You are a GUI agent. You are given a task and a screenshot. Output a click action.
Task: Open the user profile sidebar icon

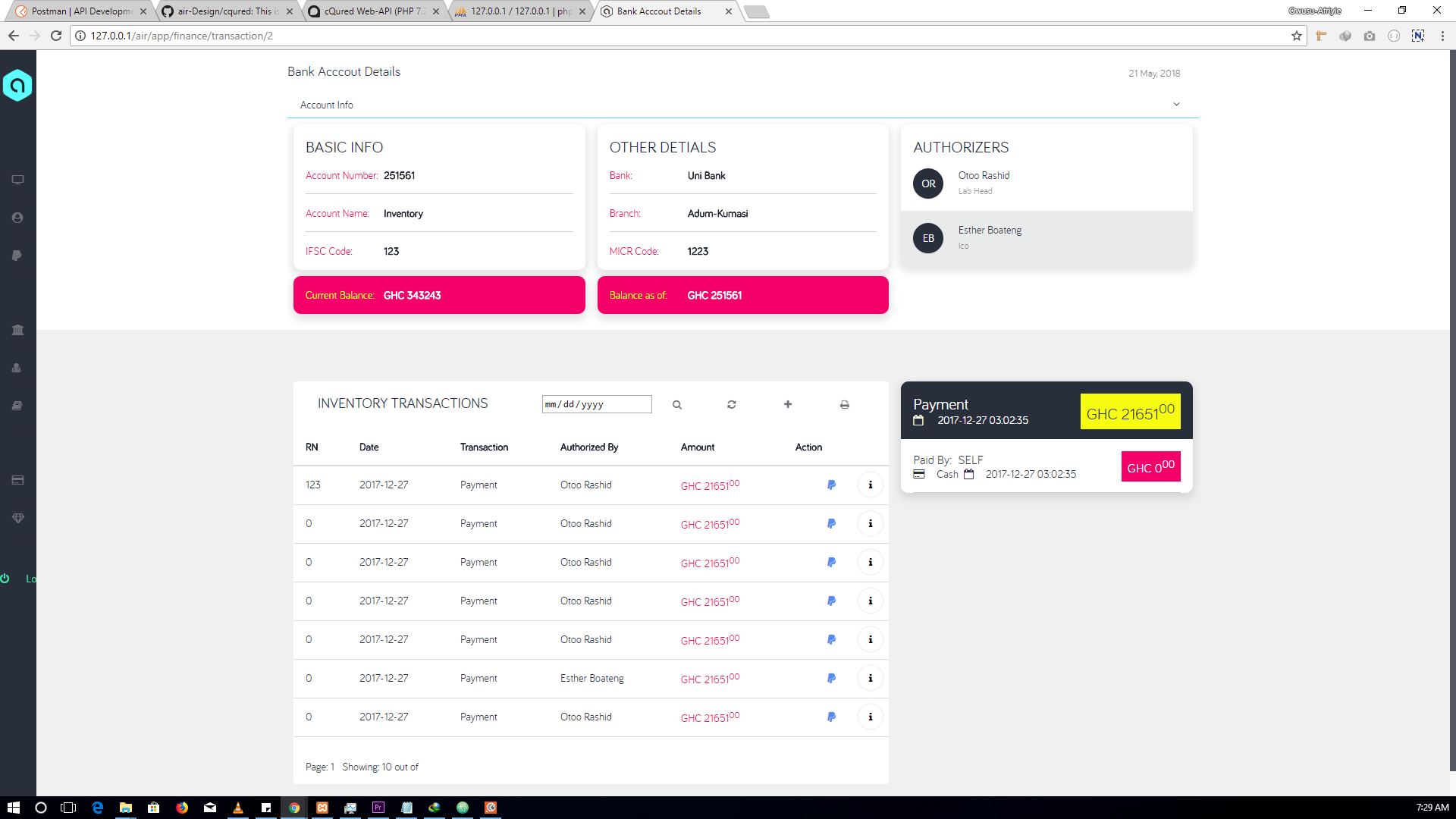pyautogui.click(x=17, y=218)
